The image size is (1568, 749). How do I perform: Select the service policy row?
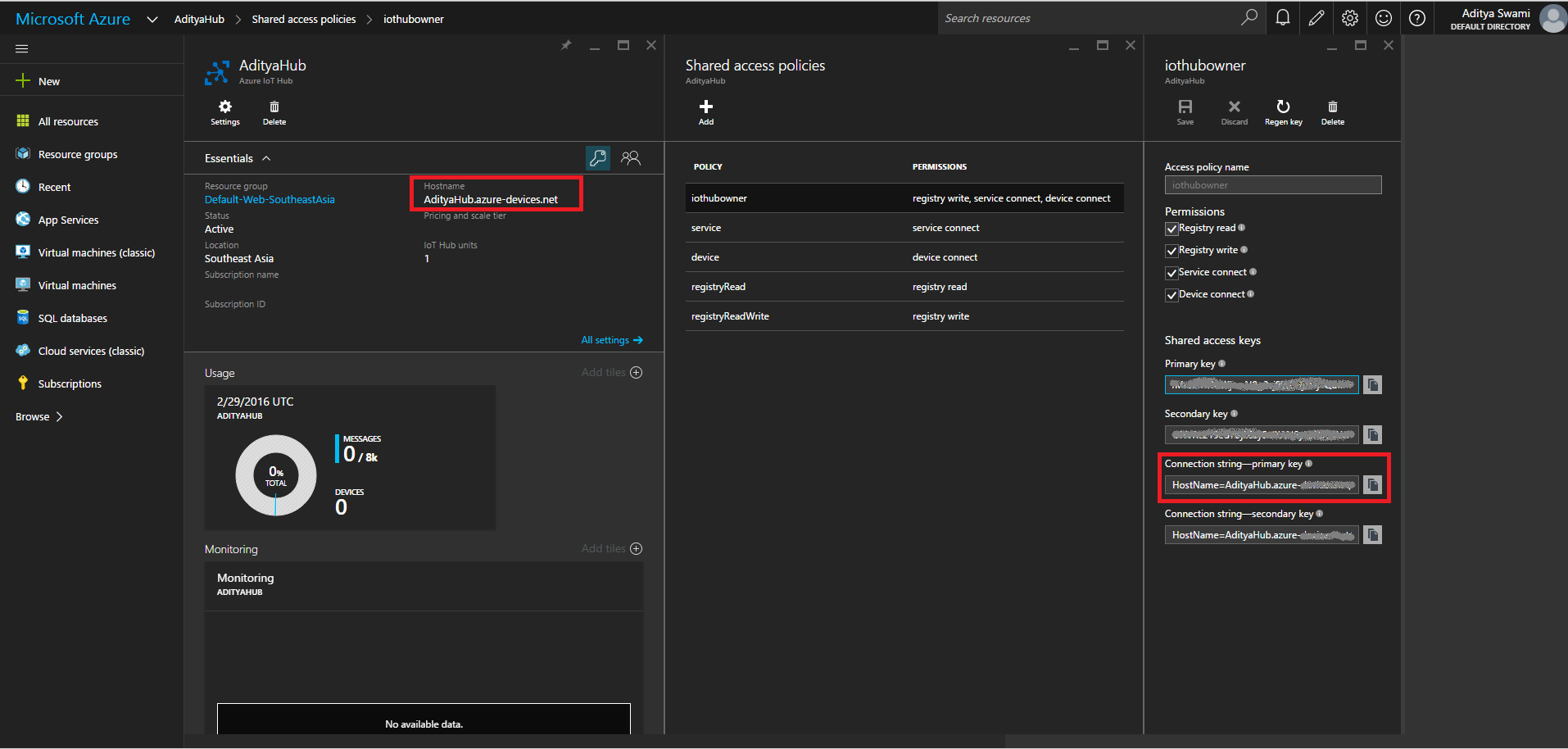[904, 228]
